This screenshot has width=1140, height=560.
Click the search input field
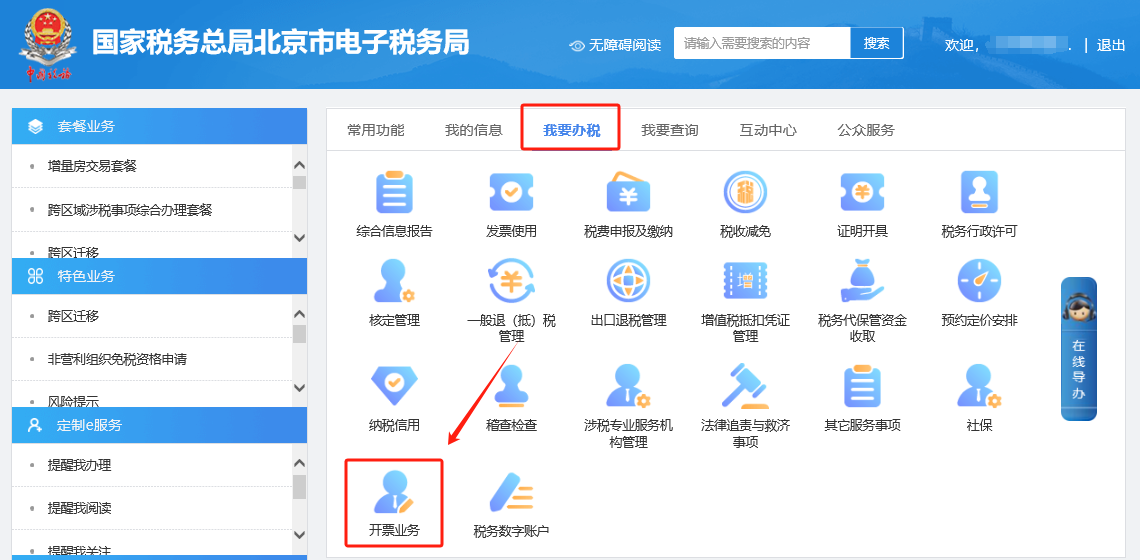click(x=762, y=43)
